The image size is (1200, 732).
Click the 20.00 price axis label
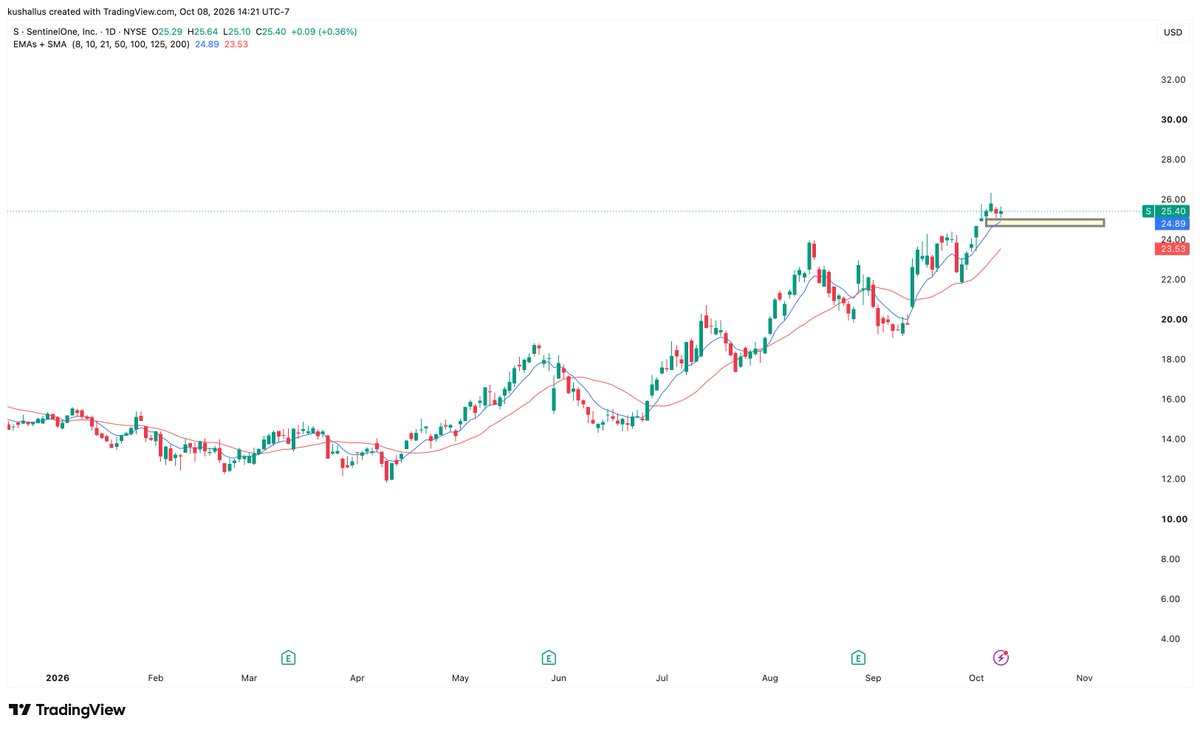[x=1173, y=319]
